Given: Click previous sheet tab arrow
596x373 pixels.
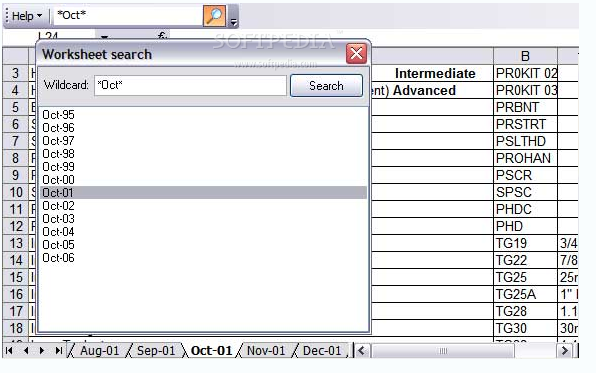Looking at the screenshot, I should click(26, 351).
